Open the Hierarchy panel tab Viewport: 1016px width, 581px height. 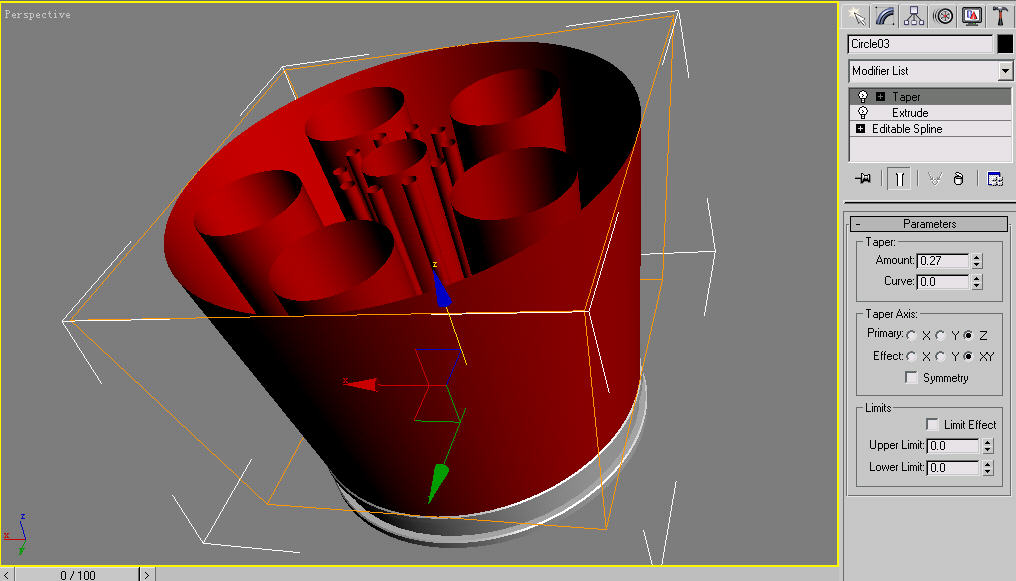click(913, 16)
